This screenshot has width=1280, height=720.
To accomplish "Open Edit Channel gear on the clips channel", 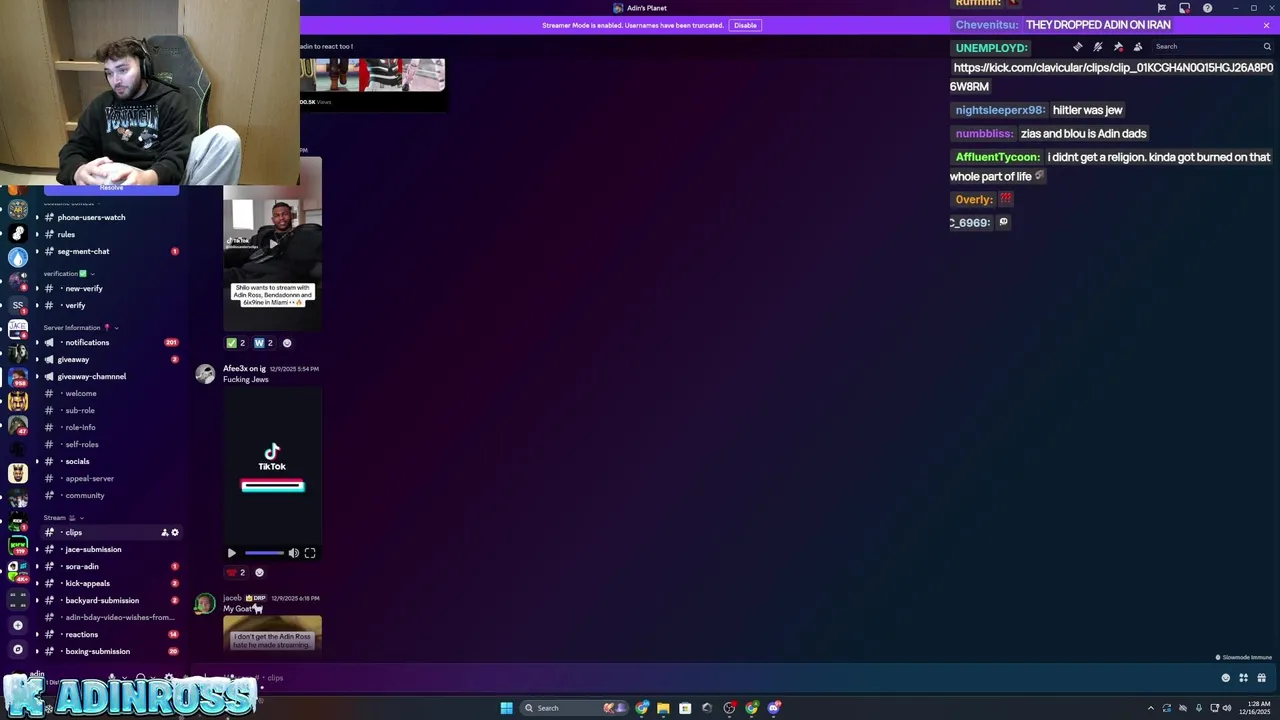I will [175, 533].
